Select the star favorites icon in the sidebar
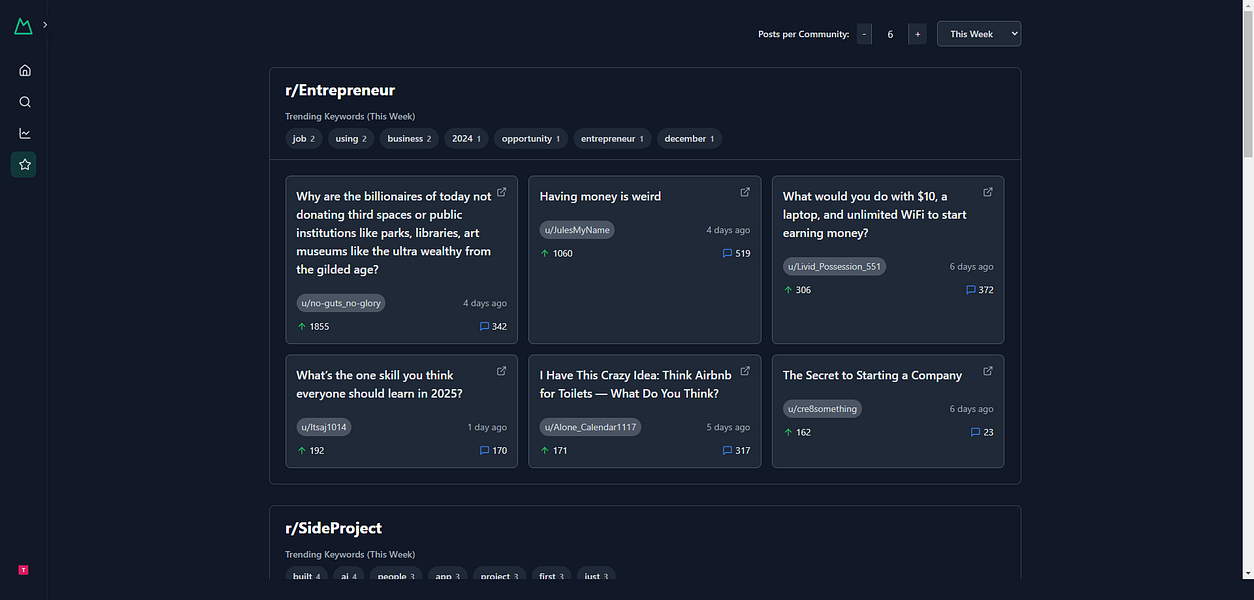The height and width of the screenshot is (600, 1254). (x=24, y=164)
